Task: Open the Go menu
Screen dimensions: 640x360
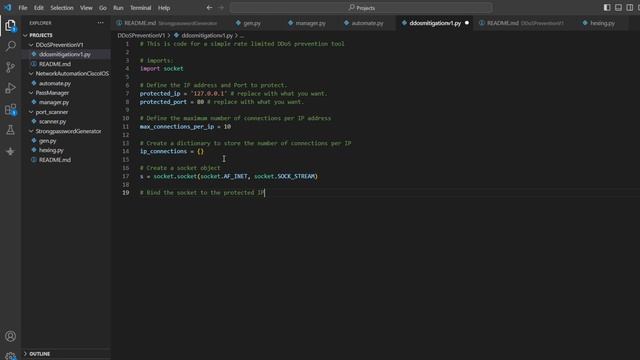Action: pyautogui.click(x=102, y=8)
